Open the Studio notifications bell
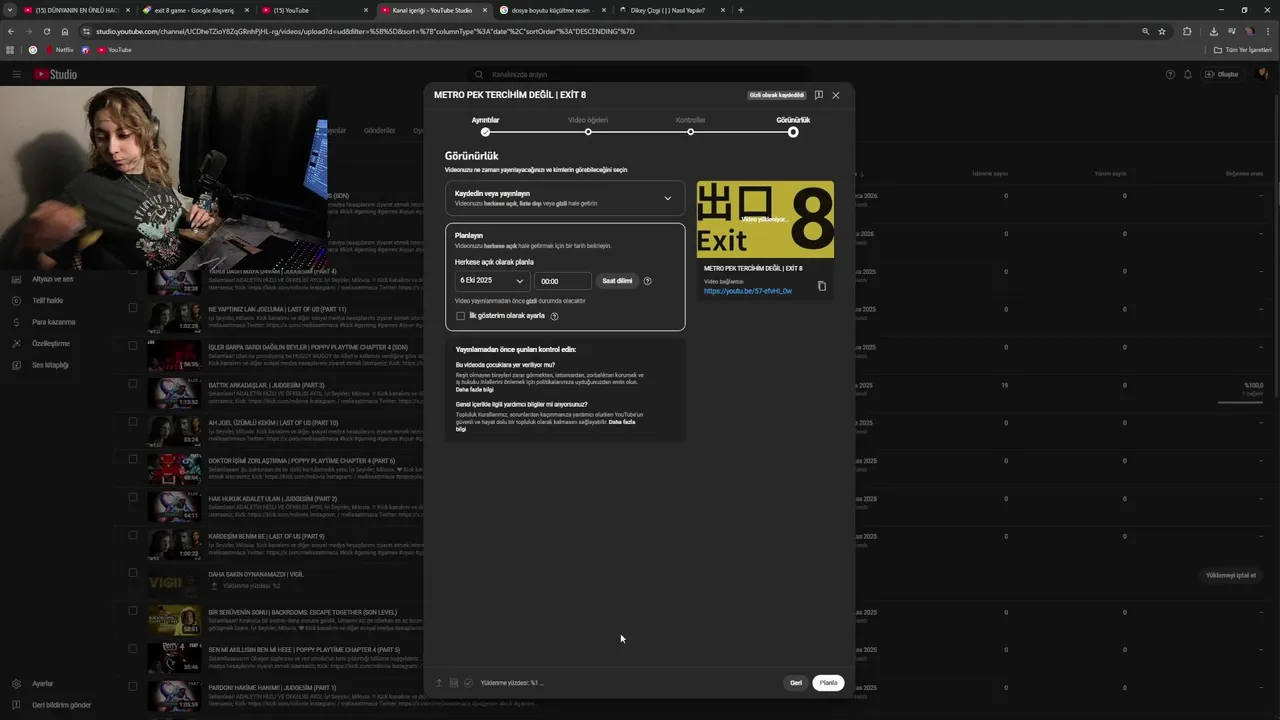 1188,74
